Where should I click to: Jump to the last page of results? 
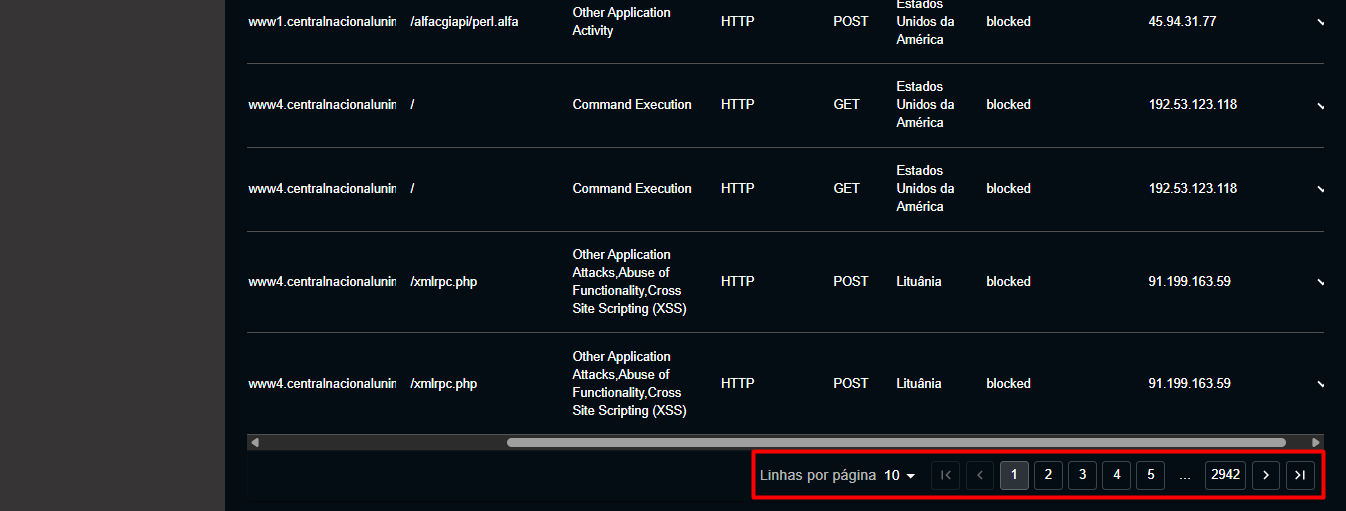click(x=1300, y=475)
